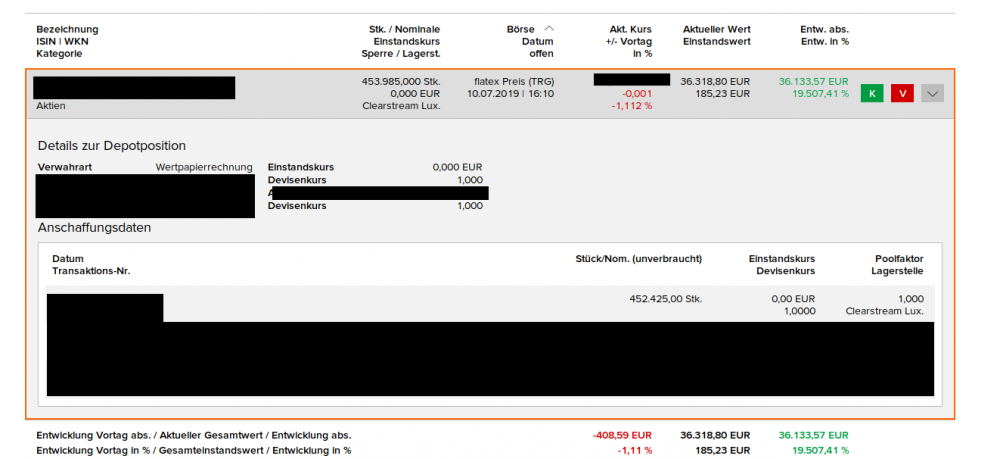Sort by Kategorie column header
The width and height of the screenshot is (1000, 459).
(59, 54)
